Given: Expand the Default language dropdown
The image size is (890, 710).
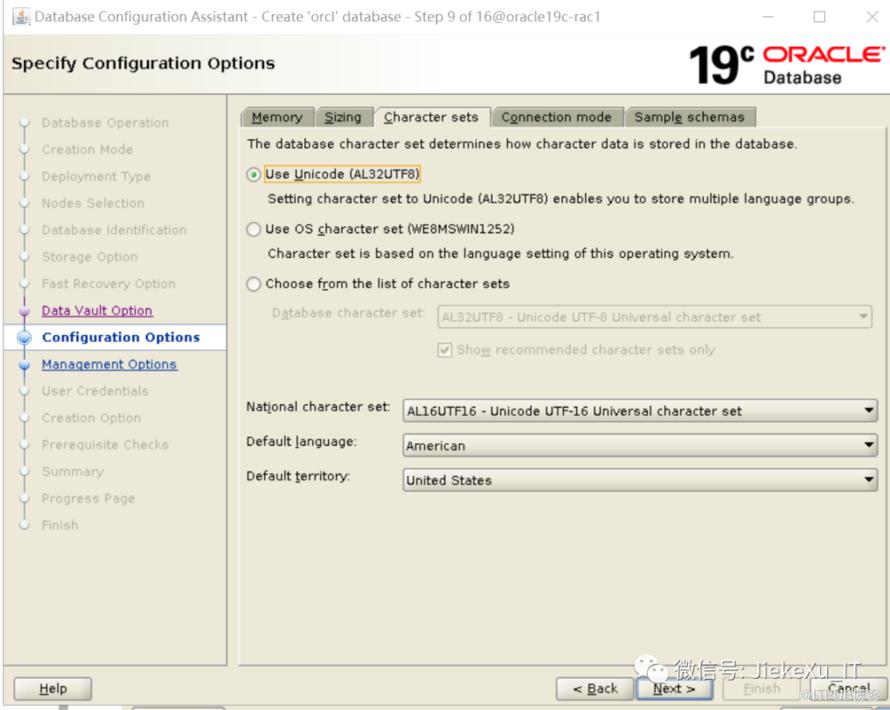Looking at the screenshot, I should [640, 446].
